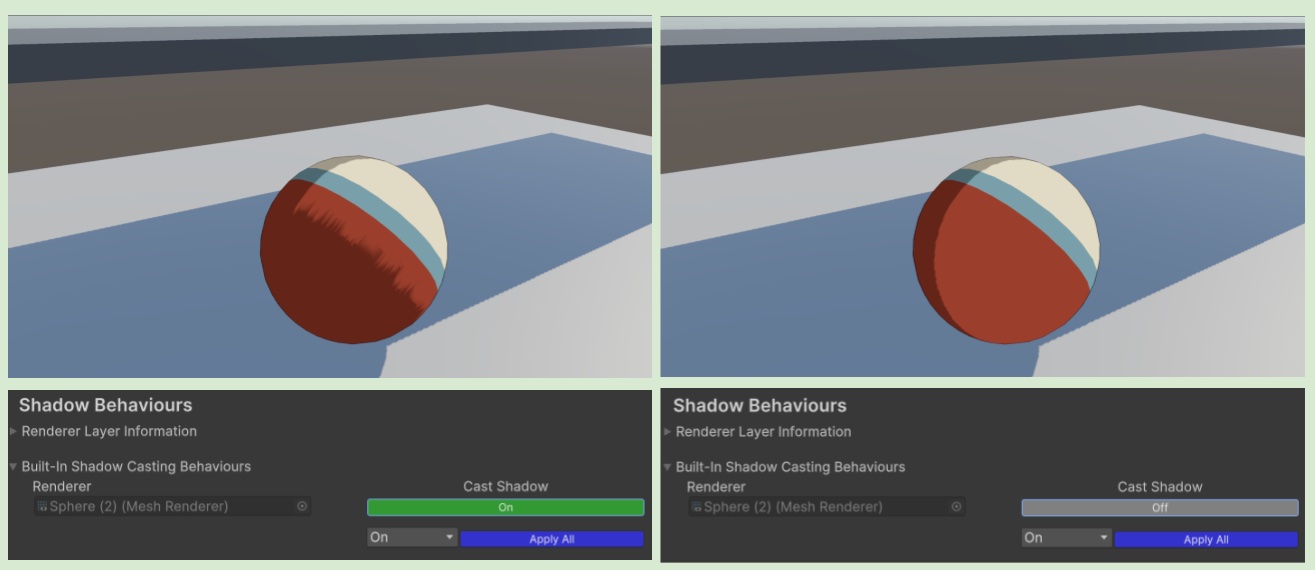Toggle the grey Cast Shadow Off button
Image resolution: width=1315 pixels, height=570 pixels.
coord(1159,507)
